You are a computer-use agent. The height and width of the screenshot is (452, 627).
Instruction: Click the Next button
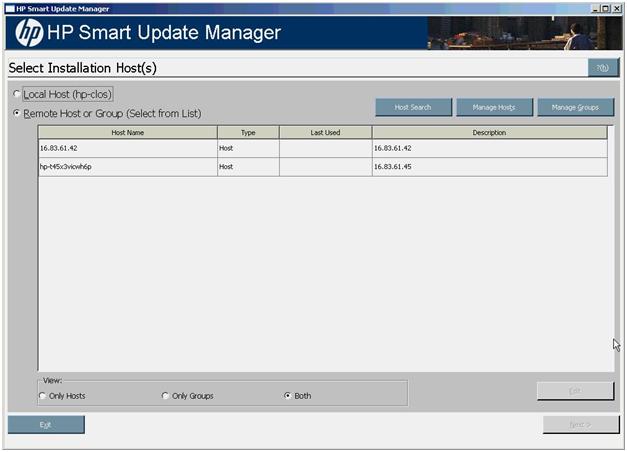point(580,424)
